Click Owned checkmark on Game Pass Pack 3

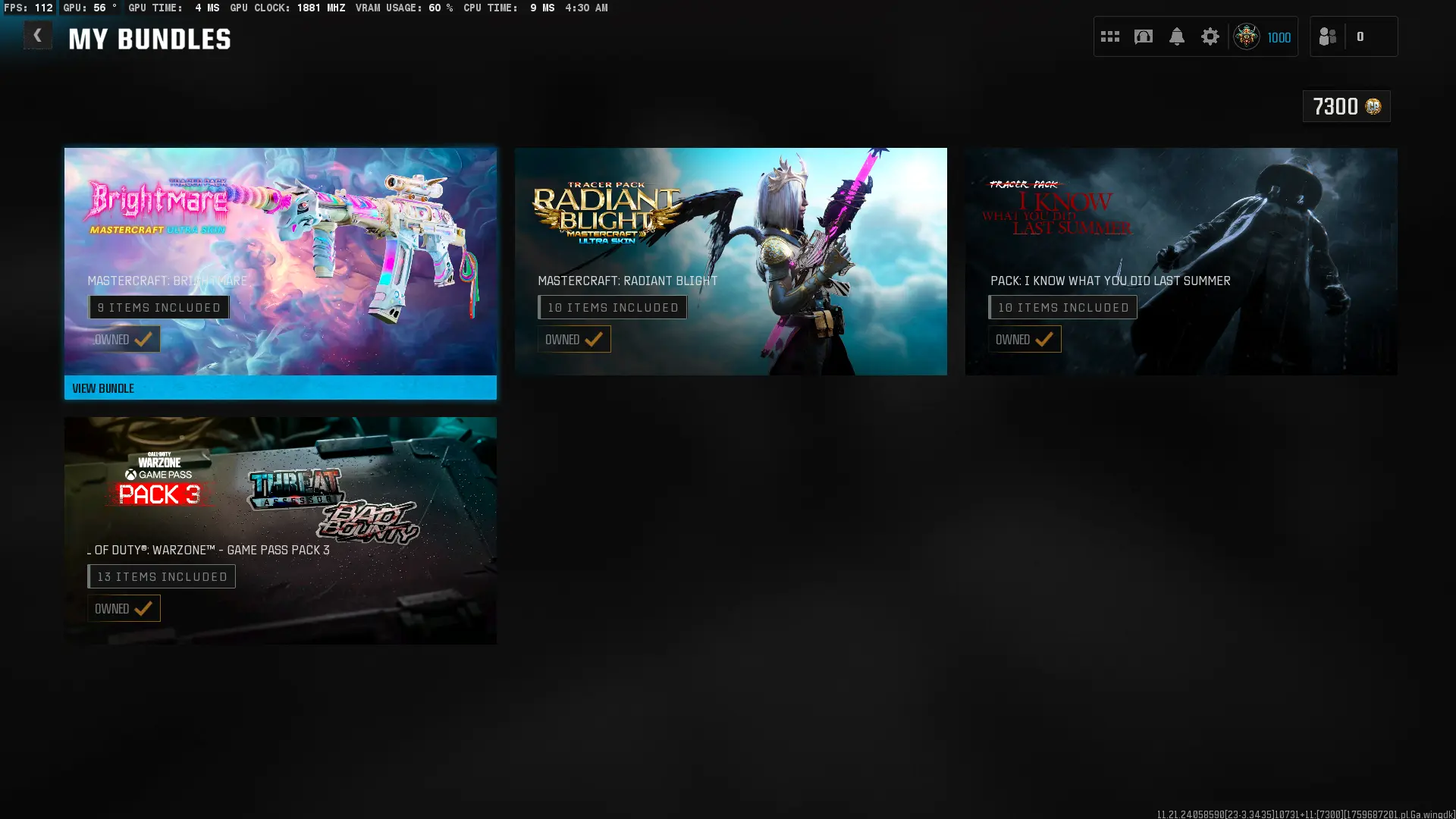(x=143, y=609)
